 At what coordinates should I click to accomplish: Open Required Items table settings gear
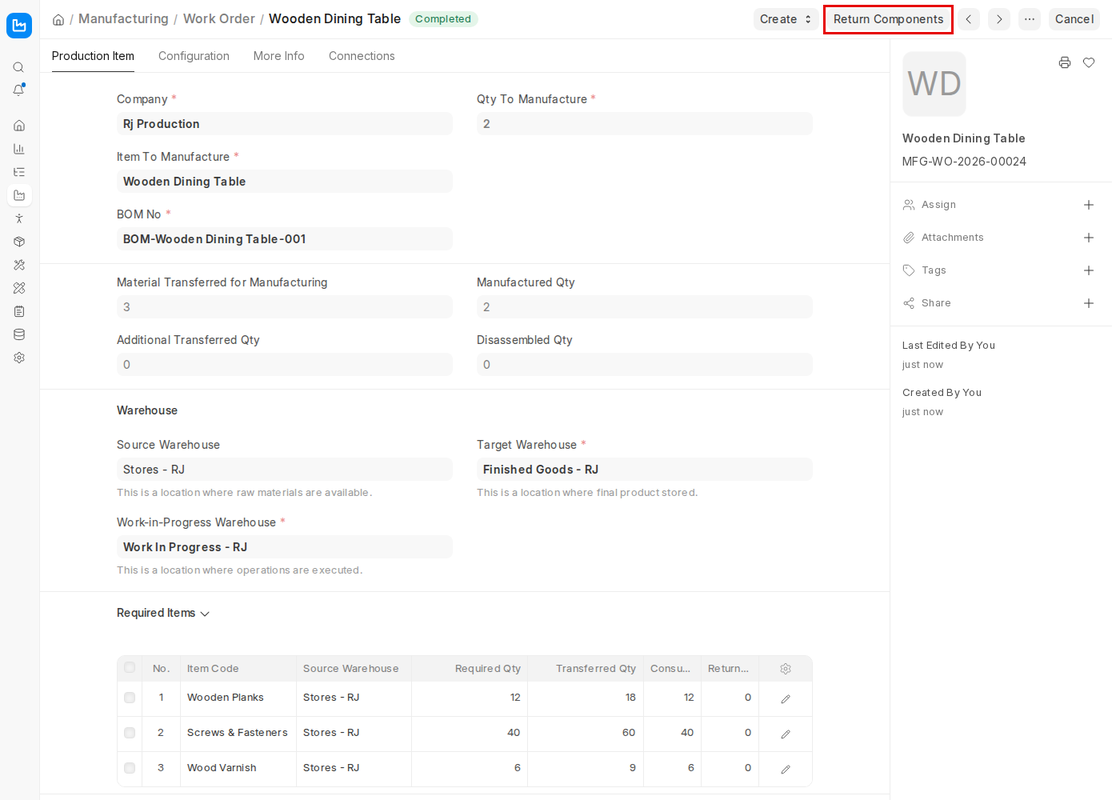point(786,669)
